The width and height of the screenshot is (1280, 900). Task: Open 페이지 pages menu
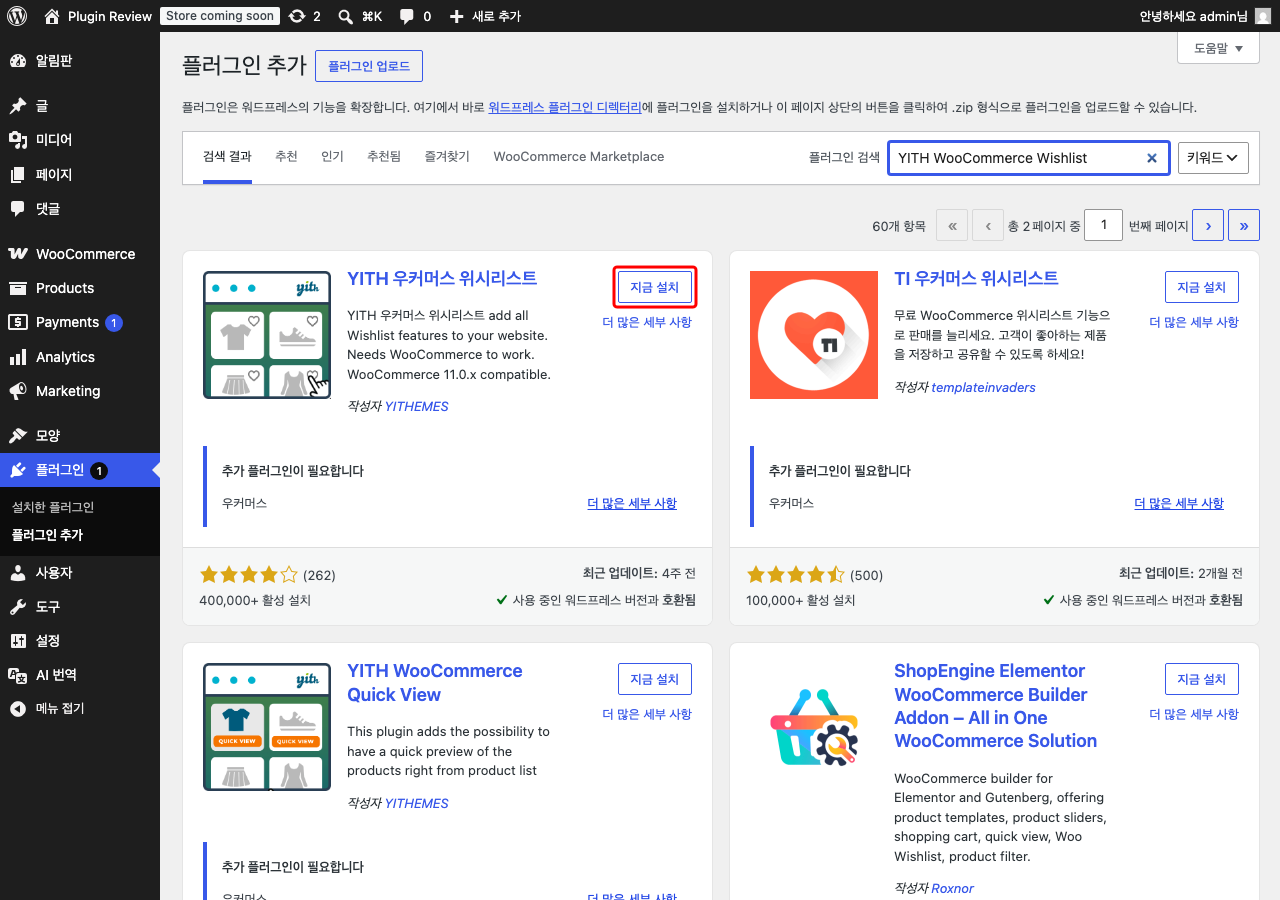80,175
